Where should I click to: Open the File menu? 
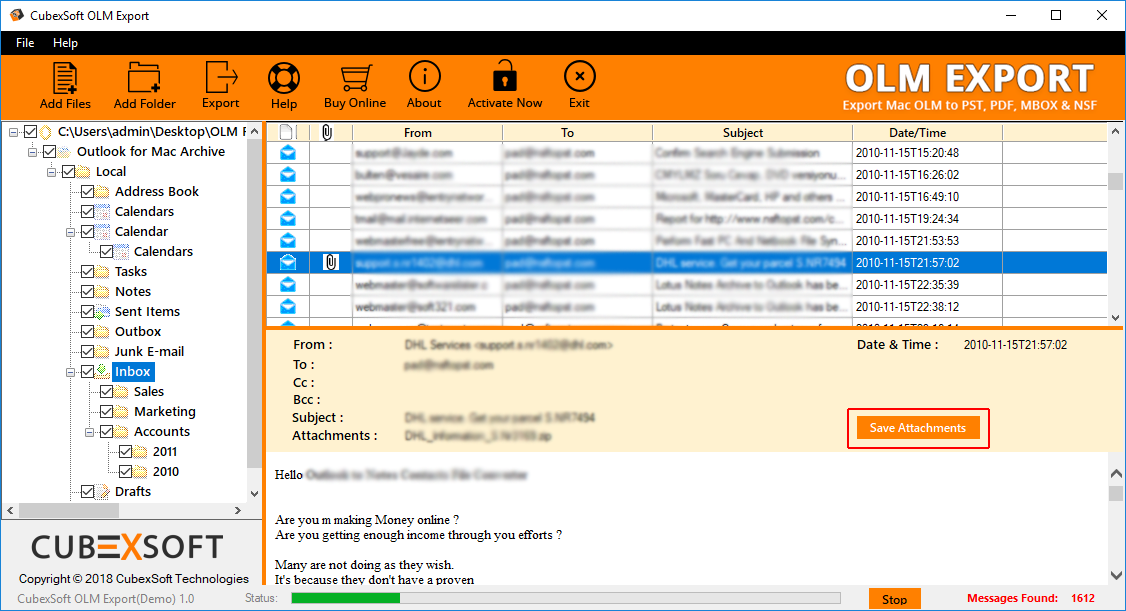[25, 43]
